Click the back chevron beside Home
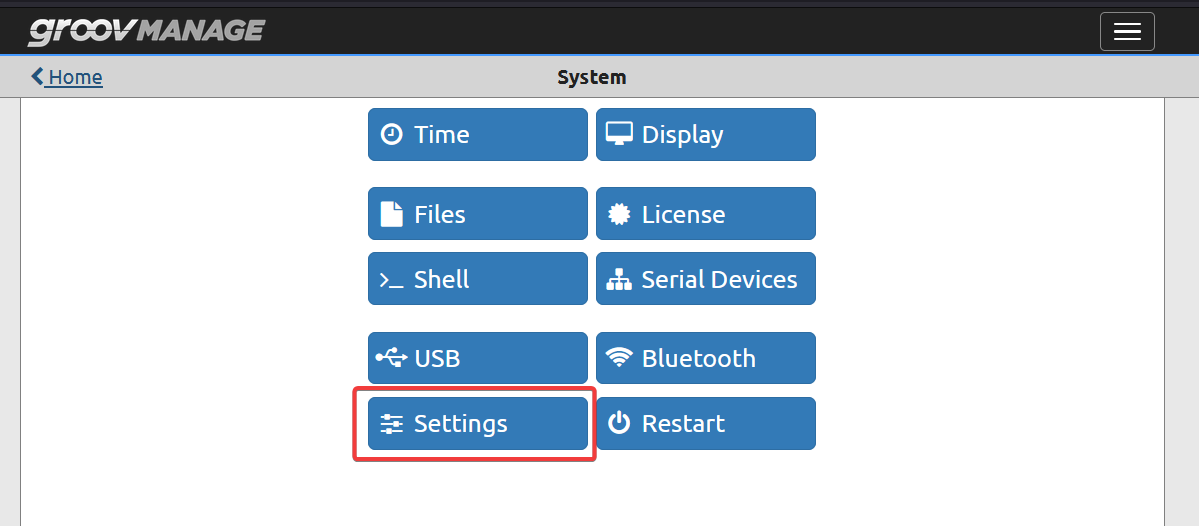Viewport: 1199px width, 526px height. tap(37, 76)
